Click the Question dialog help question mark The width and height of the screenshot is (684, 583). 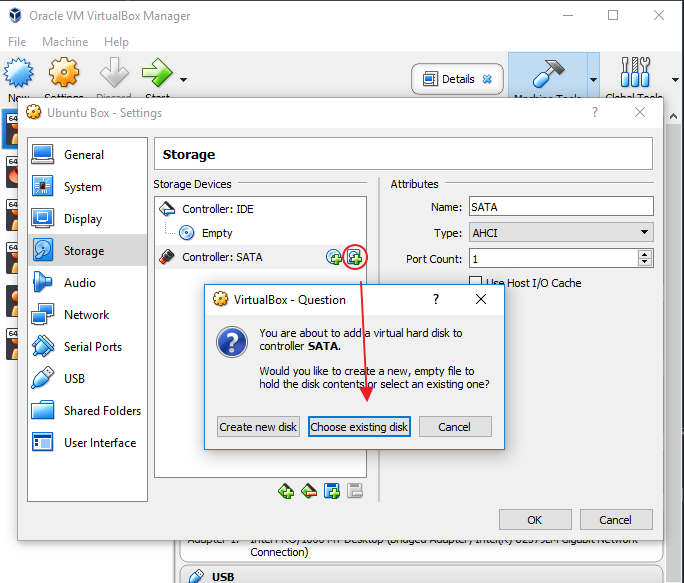pyautogui.click(x=436, y=299)
